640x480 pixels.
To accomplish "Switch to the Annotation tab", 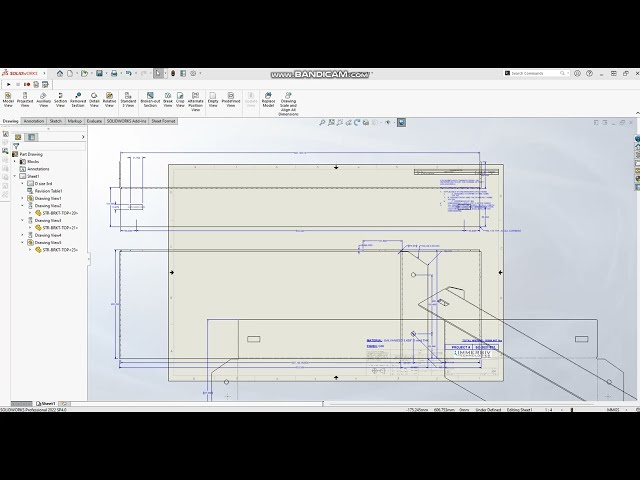I will [x=33, y=121].
